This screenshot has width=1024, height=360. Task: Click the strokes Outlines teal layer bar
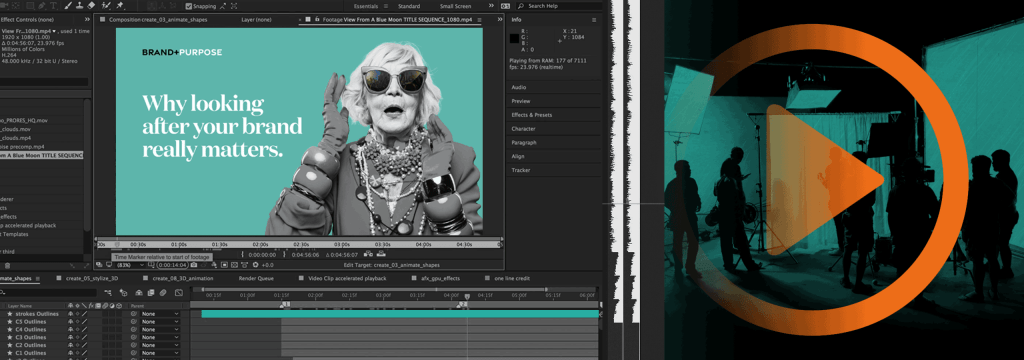point(400,314)
